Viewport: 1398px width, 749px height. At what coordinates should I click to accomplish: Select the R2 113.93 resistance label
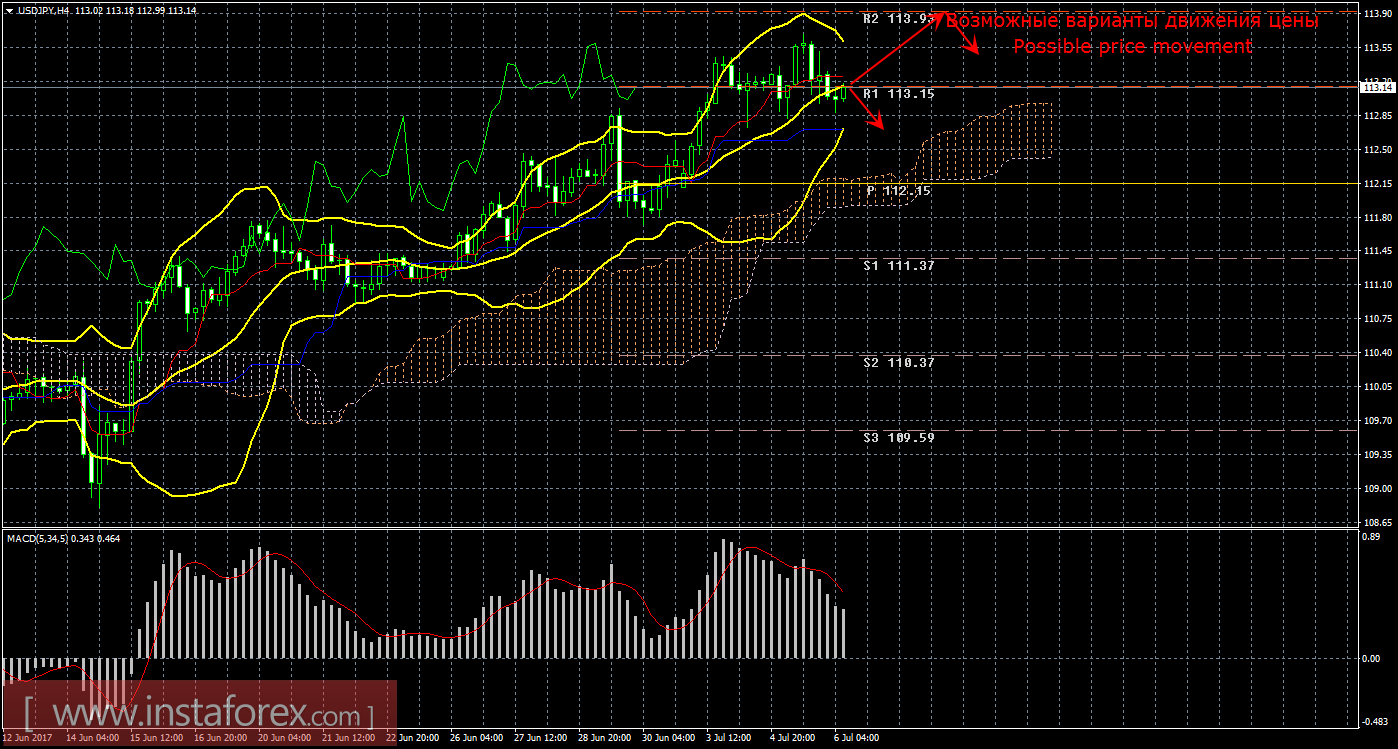click(x=899, y=18)
